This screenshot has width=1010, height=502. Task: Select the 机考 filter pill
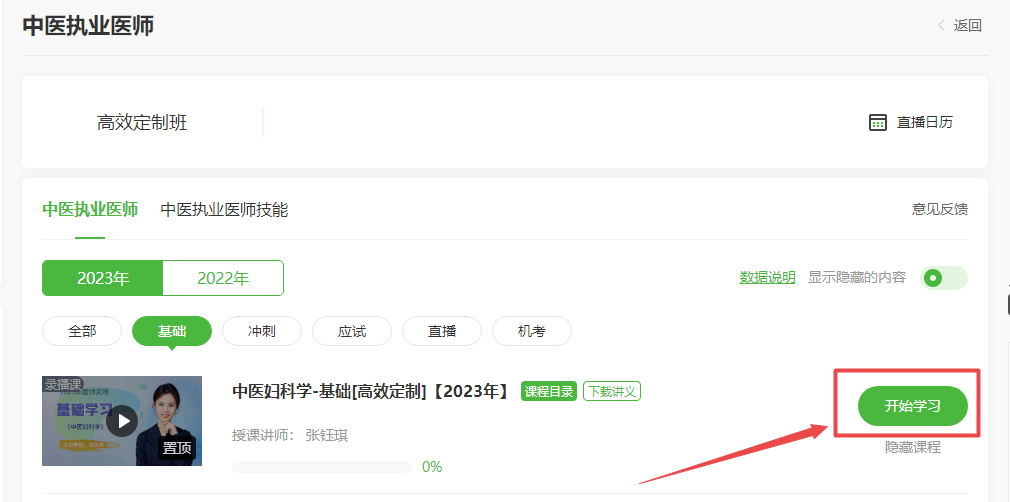pyautogui.click(x=532, y=331)
